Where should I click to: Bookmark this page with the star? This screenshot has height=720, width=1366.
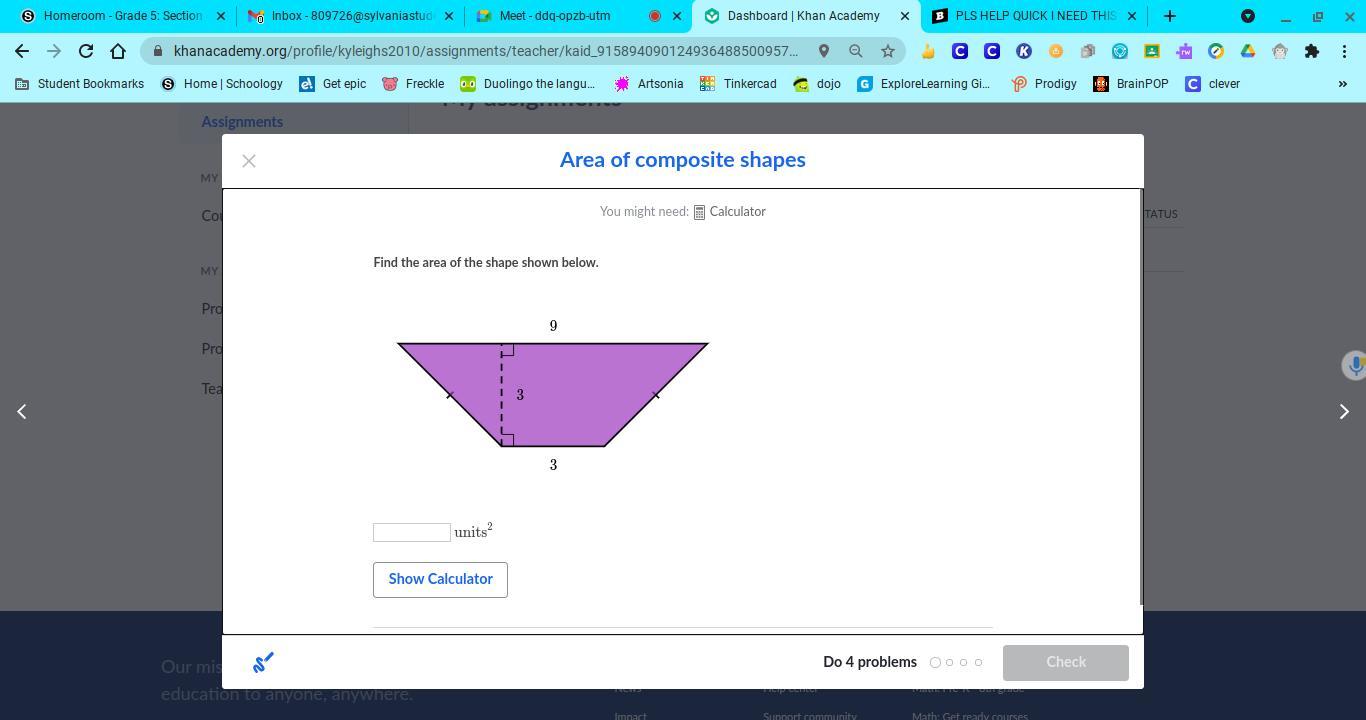tap(887, 51)
